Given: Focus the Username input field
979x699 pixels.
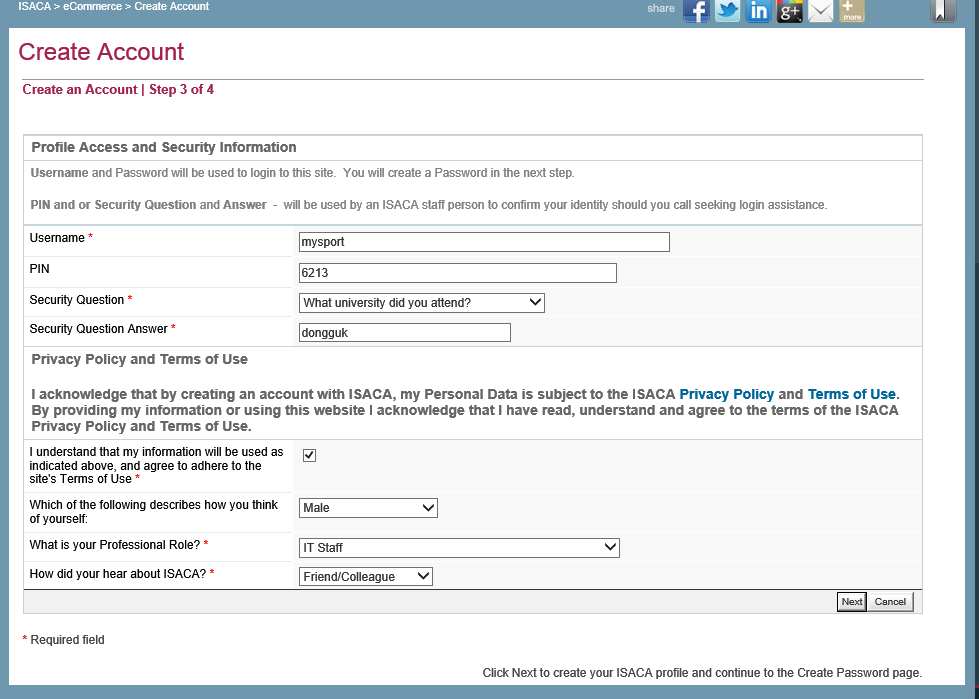Looking at the screenshot, I should coord(485,242).
